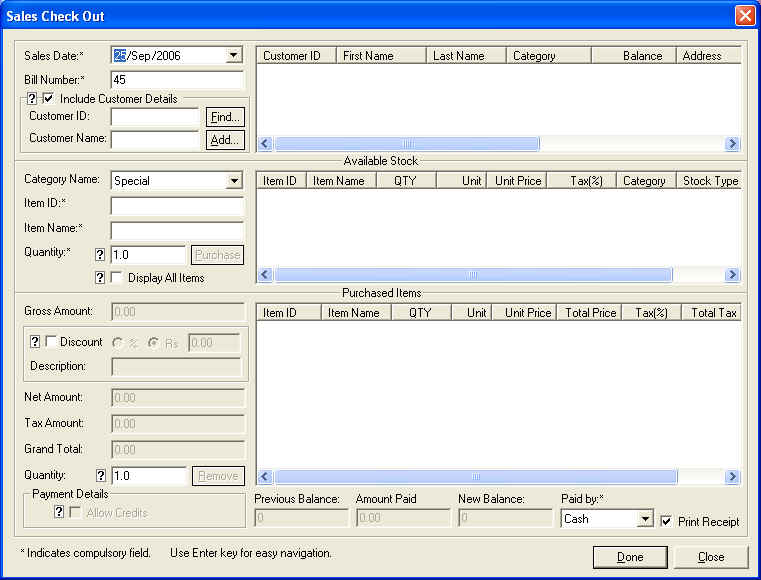This screenshot has height=580, width=761.
Task: Click QTY header in Available Stock
Action: 406,181
